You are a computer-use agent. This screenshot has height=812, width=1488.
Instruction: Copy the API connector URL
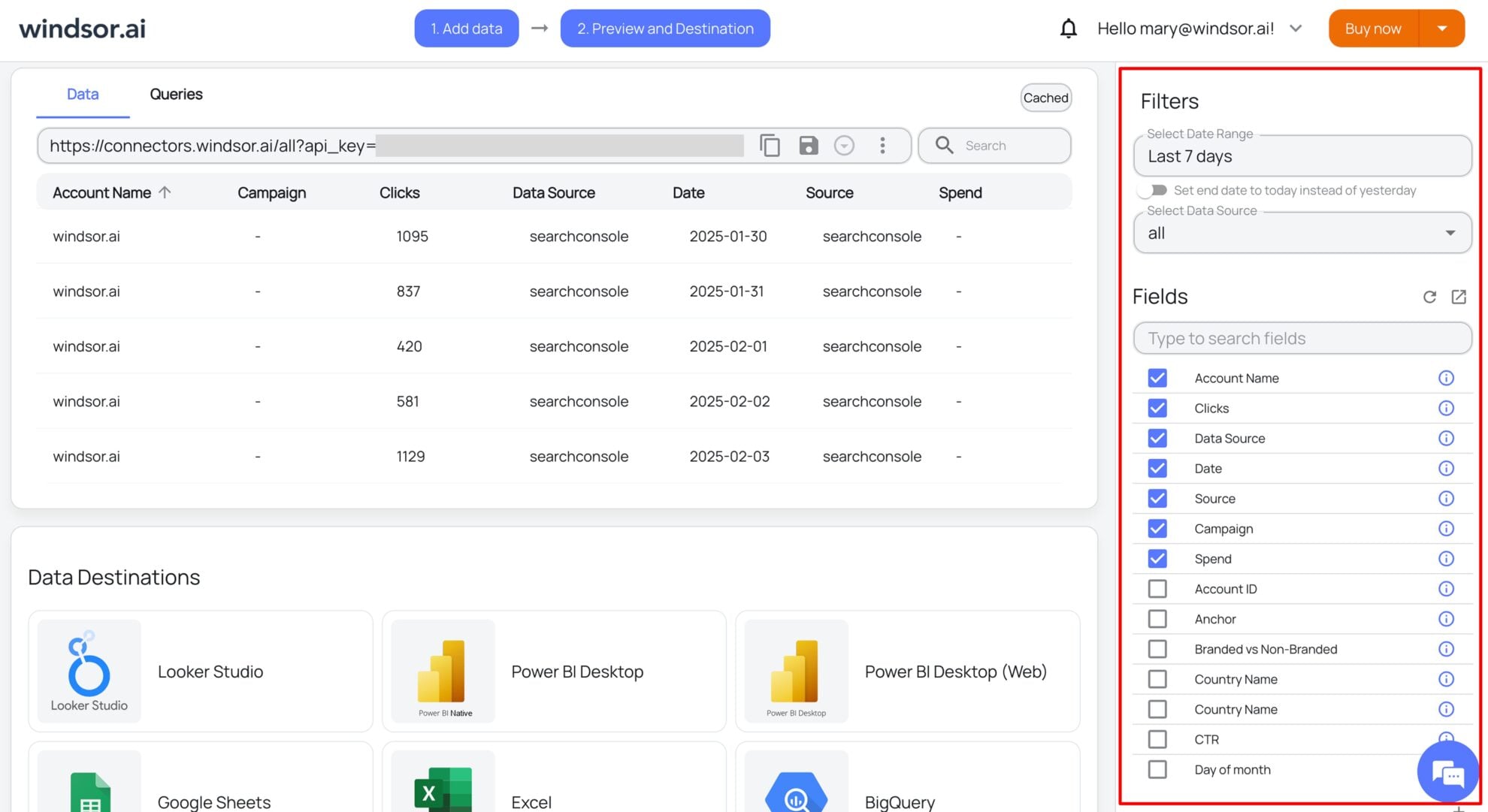click(769, 145)
